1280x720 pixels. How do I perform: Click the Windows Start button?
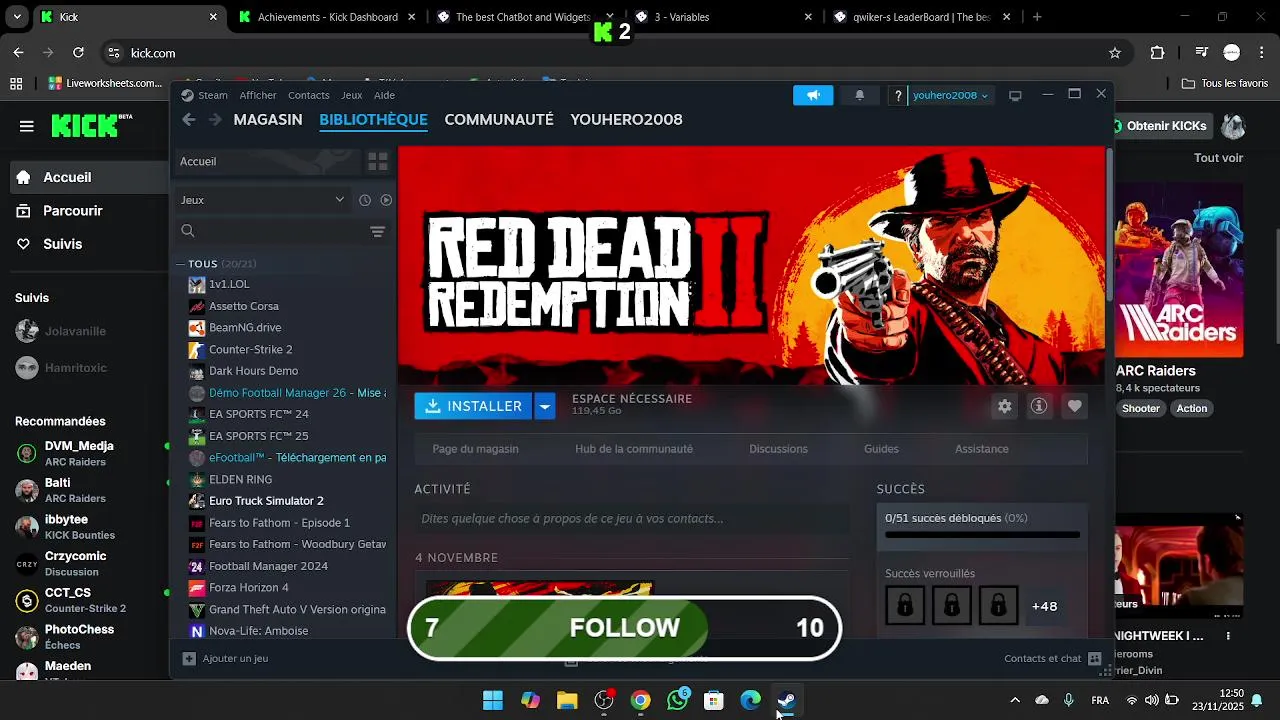pos(493,700)
